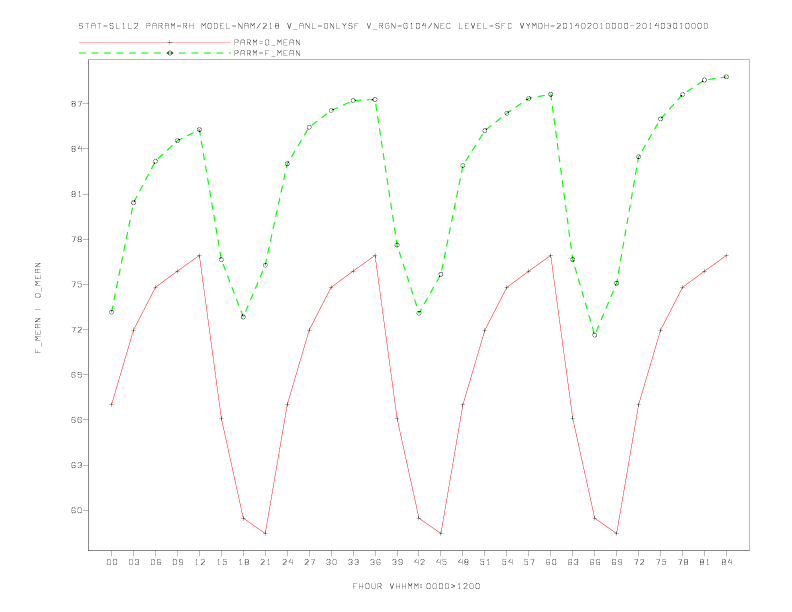Viewport: 792px width, 612px height.
Task: Click x-axis forecast hour label 39
Action: click(397, 562)
